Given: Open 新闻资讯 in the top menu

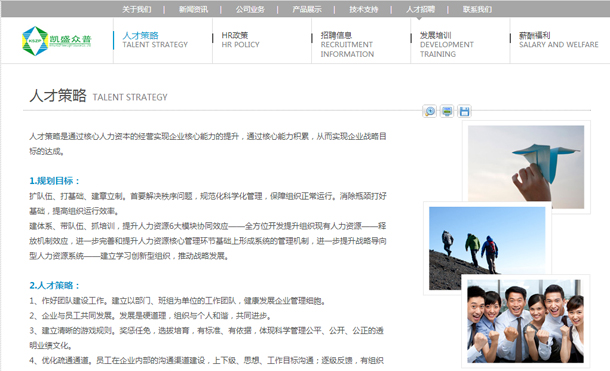Looking at the screenshot, I should point(193,9).
